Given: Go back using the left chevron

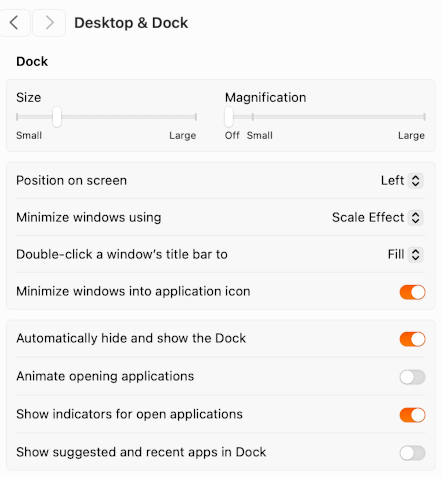Looking at the screenshot, I should point(14,23).
